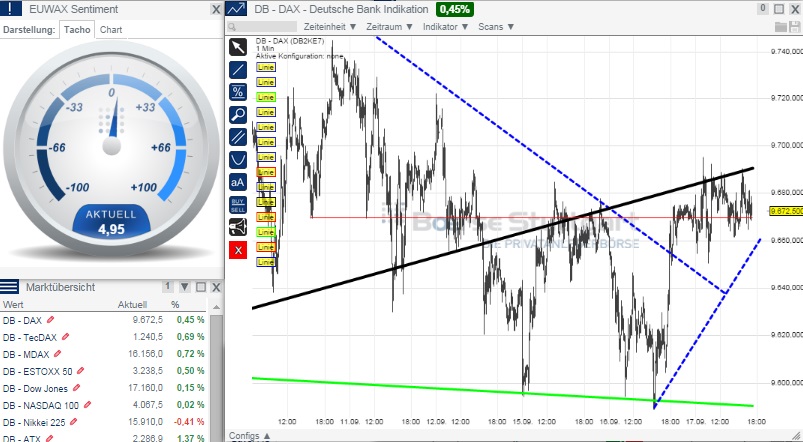Expand the Configs panel at chart bottom
803x442 pixels.
pos(250,436)
